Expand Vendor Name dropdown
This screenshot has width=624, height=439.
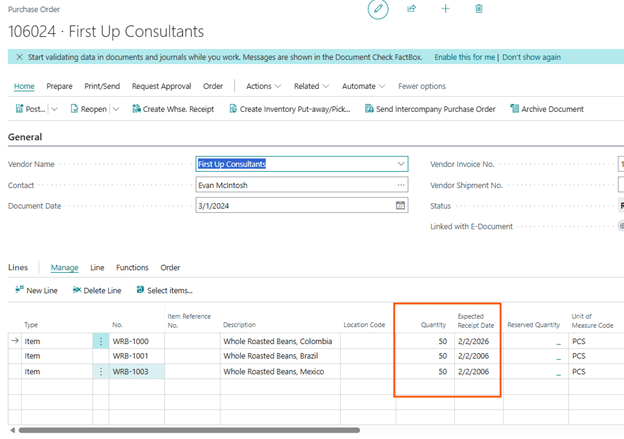point(401,164)
